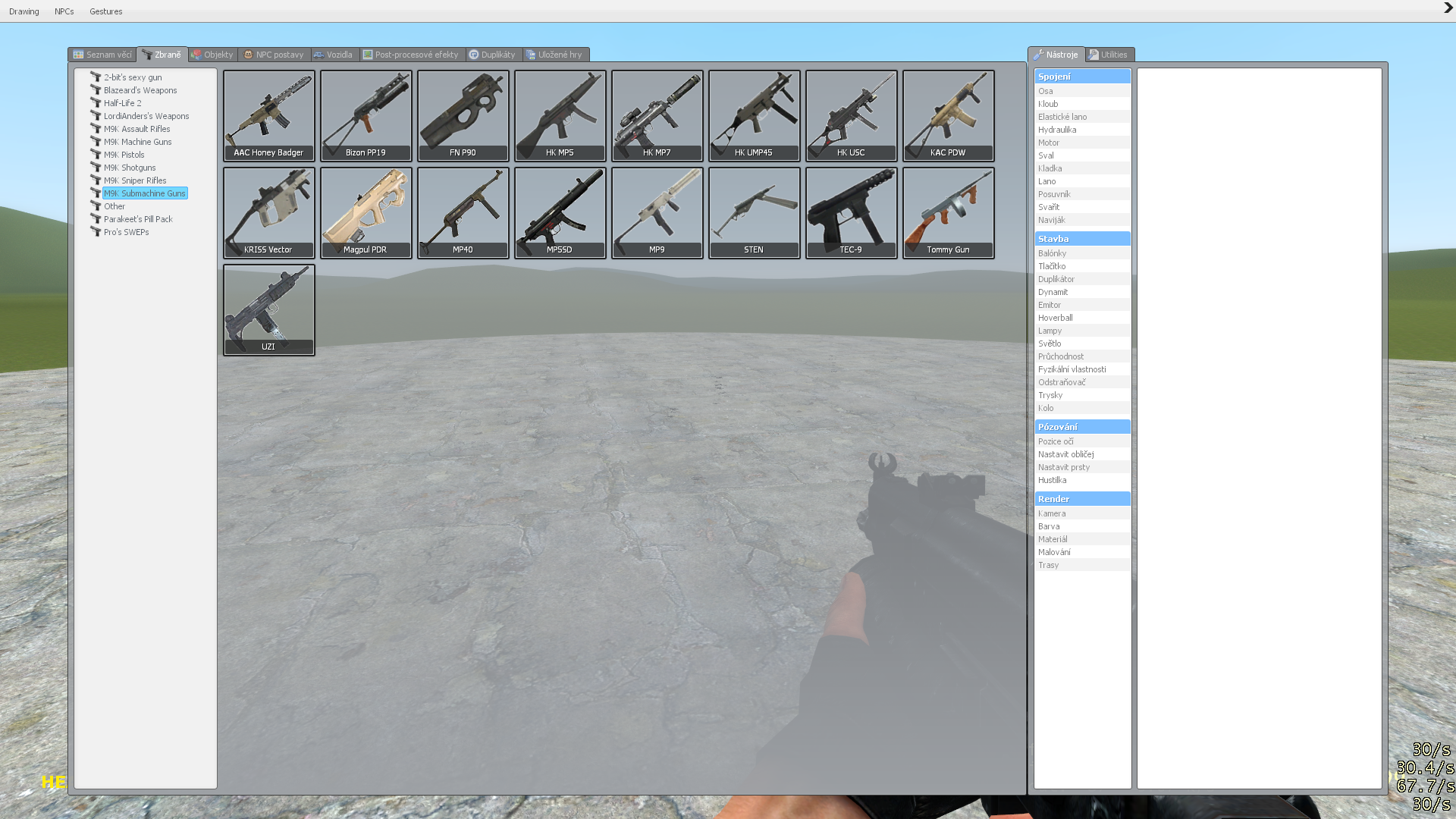Select the HK MP7 weapon icon
1456x819 pixels.
point(657,115)
